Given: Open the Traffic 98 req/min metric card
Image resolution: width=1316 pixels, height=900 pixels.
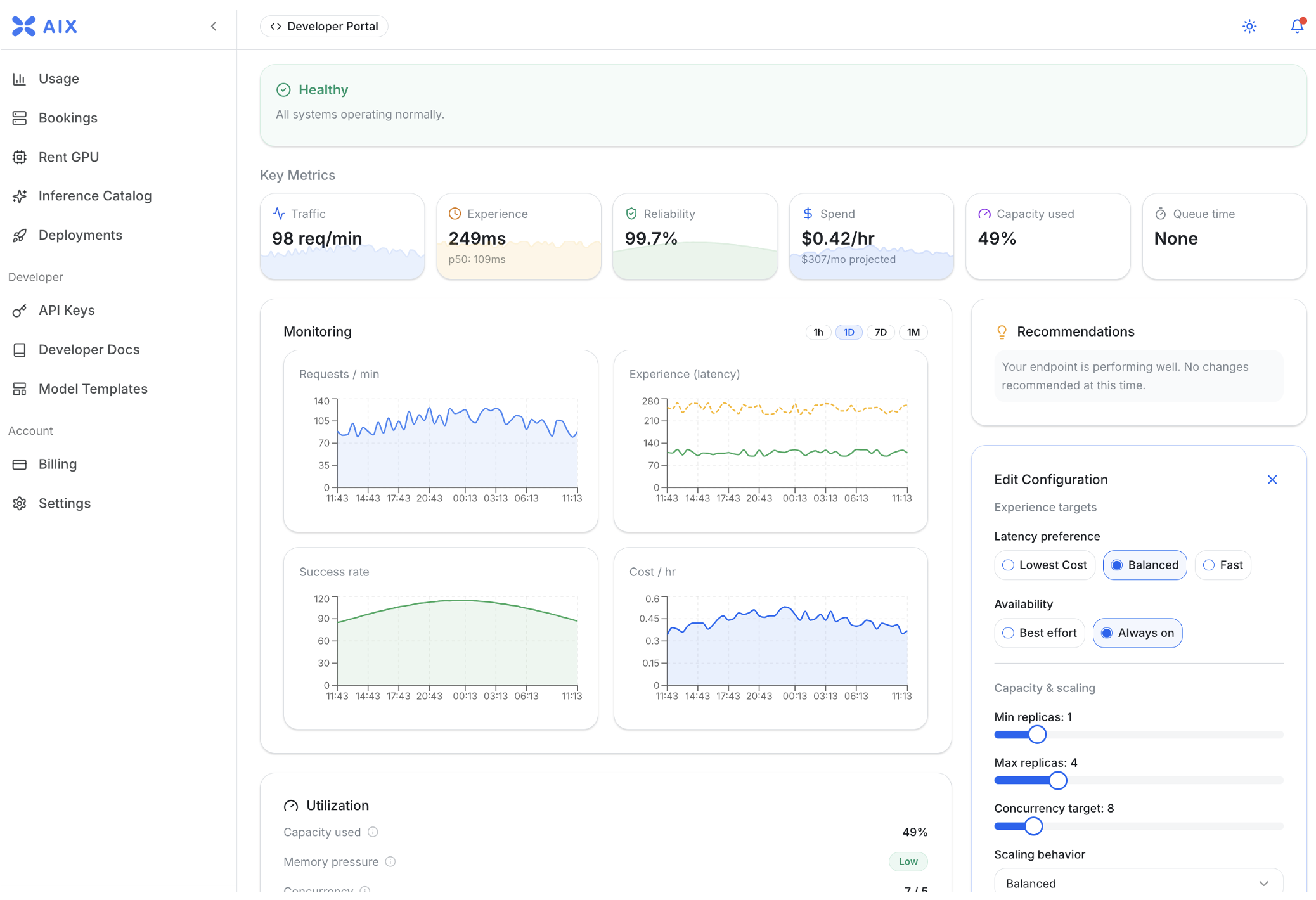Looking at the screenshot, I should coord(342,236).
